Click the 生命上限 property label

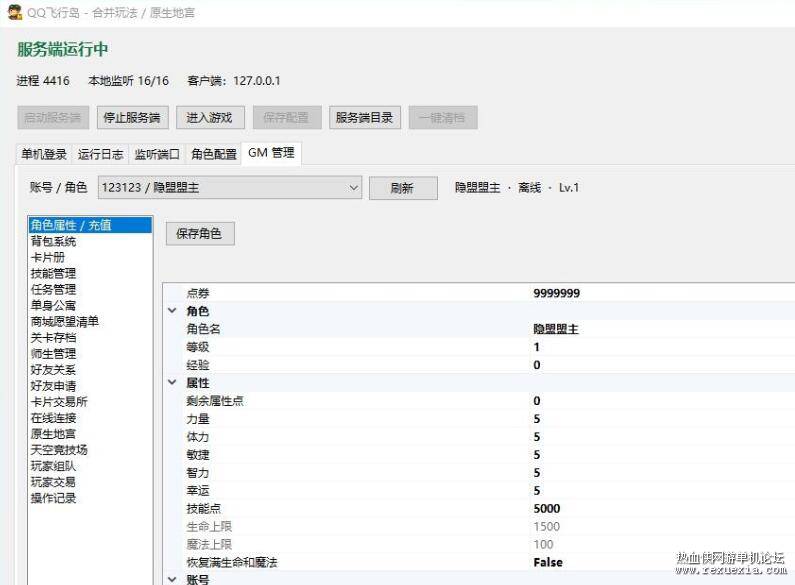(209, 527)
